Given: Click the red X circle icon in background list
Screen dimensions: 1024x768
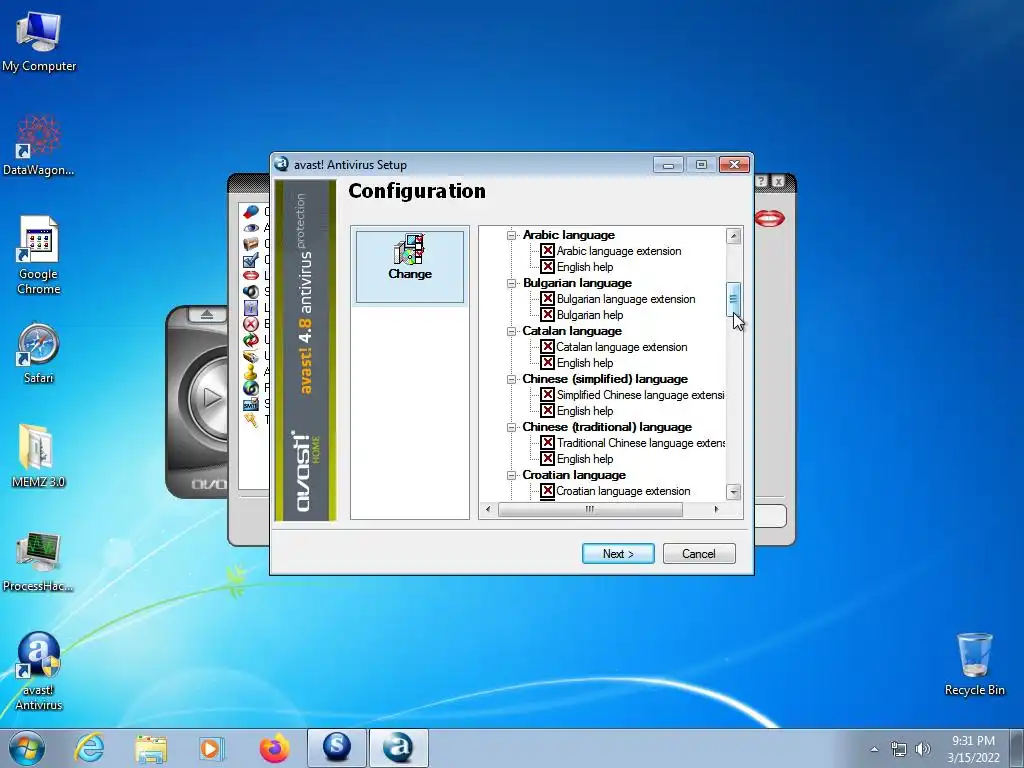Looking at the screenshot, I should tap(251, 324).
